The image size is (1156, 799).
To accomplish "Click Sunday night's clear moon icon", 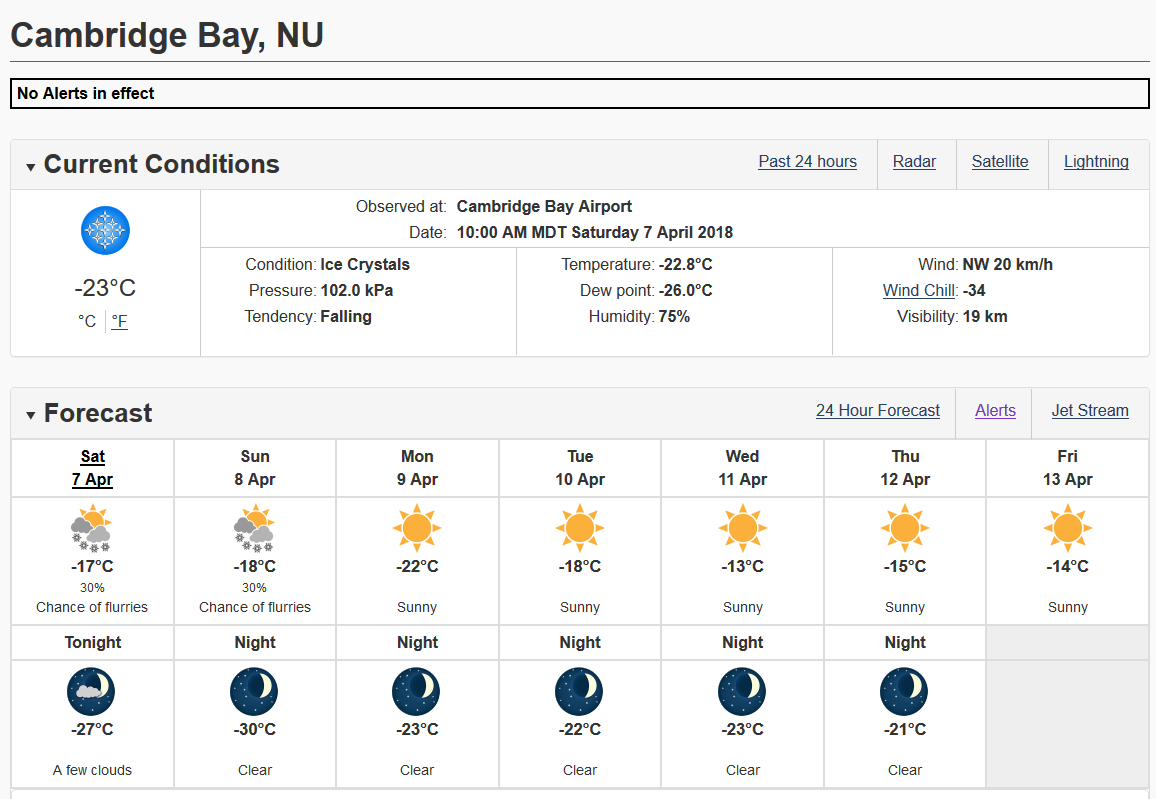I will pos(254,691).
